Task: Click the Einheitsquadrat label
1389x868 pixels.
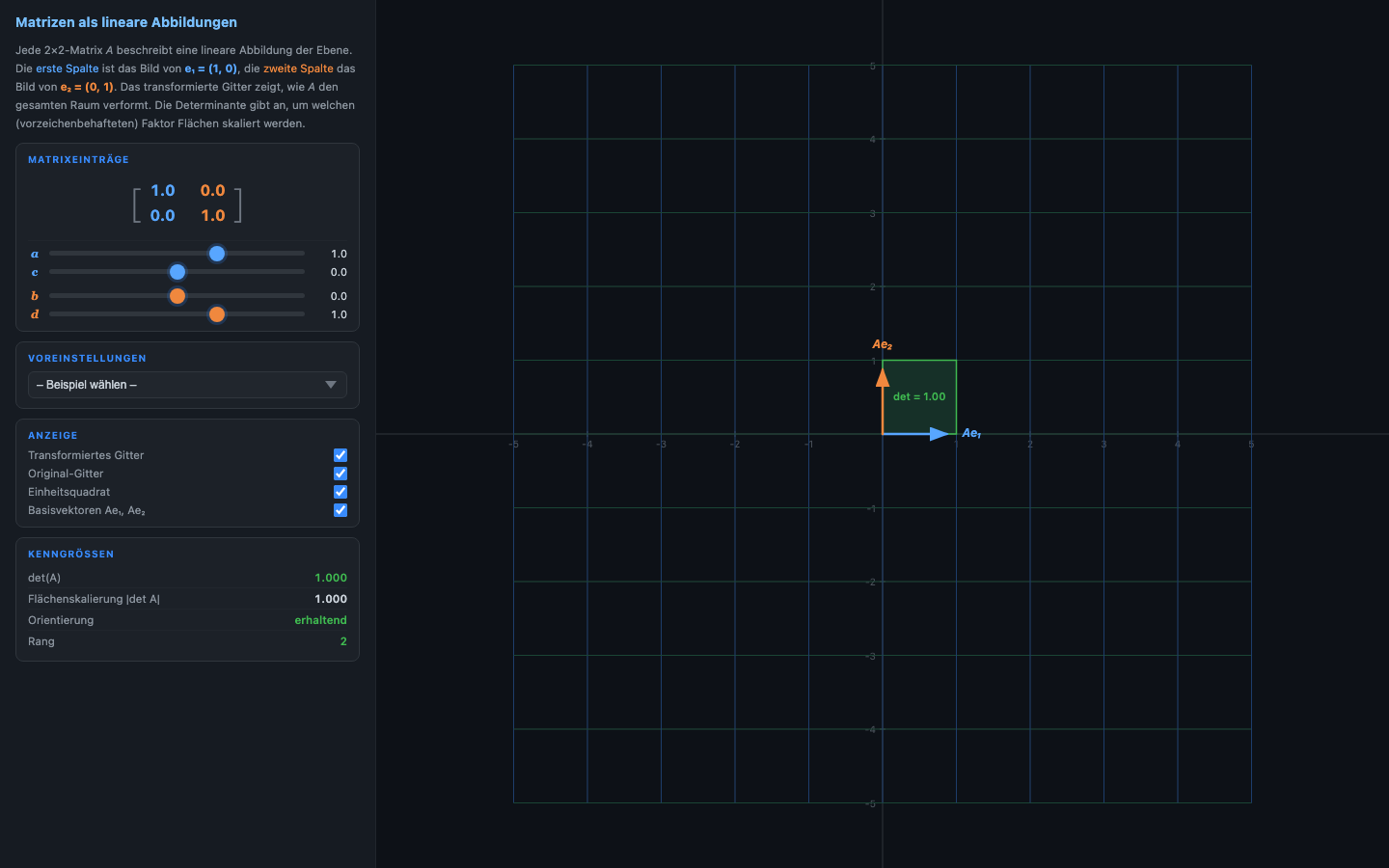Action: click(69, 492)
